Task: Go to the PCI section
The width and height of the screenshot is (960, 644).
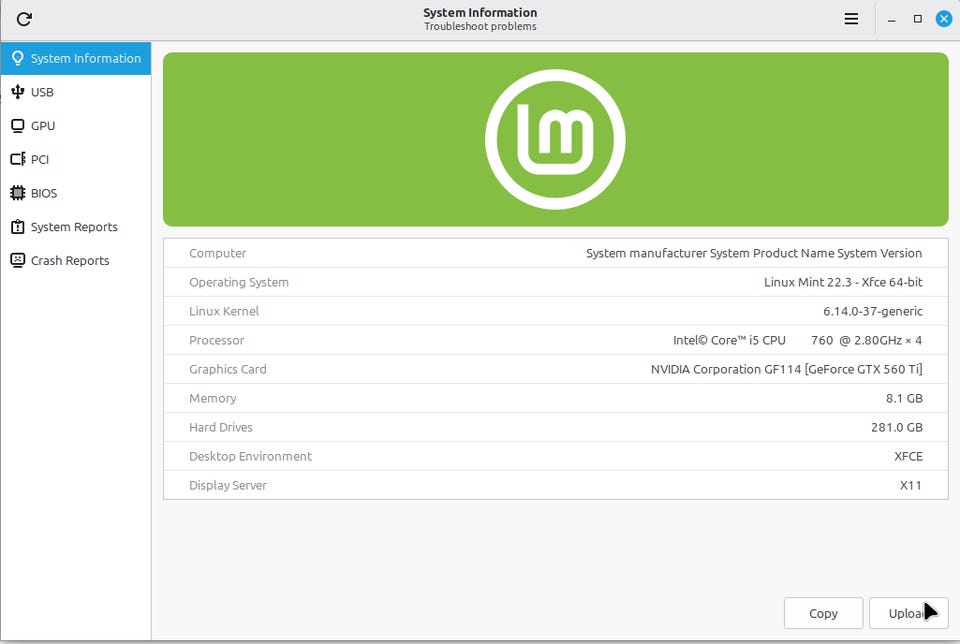Action: click(x=75, y=159)
